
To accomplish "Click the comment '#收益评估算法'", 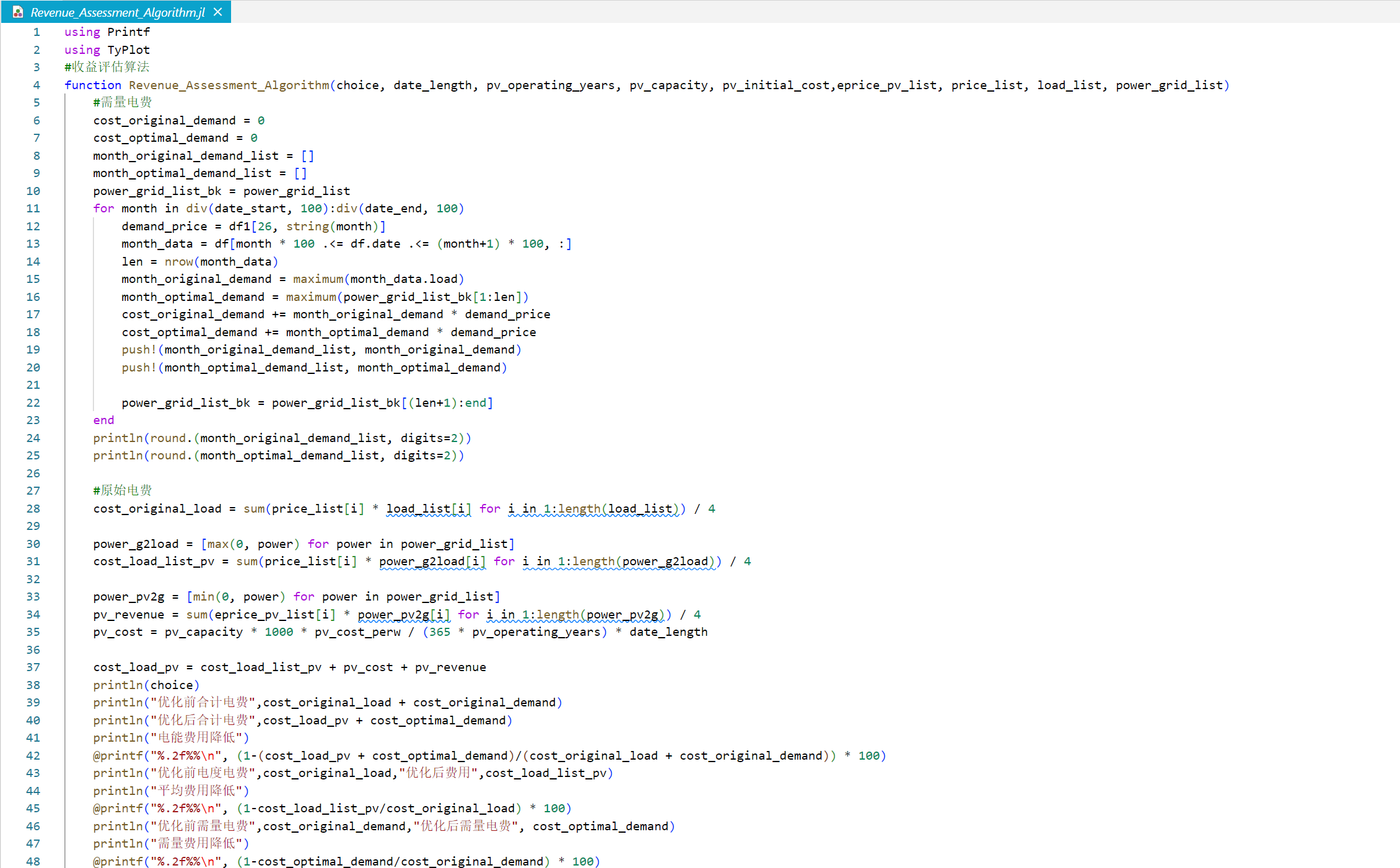I will (107, 67).
